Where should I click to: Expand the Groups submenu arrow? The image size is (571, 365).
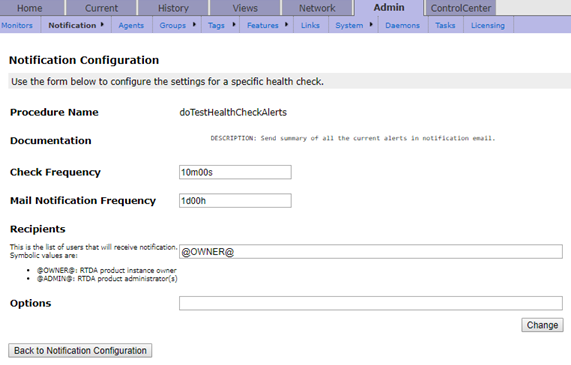pos(194,24)
